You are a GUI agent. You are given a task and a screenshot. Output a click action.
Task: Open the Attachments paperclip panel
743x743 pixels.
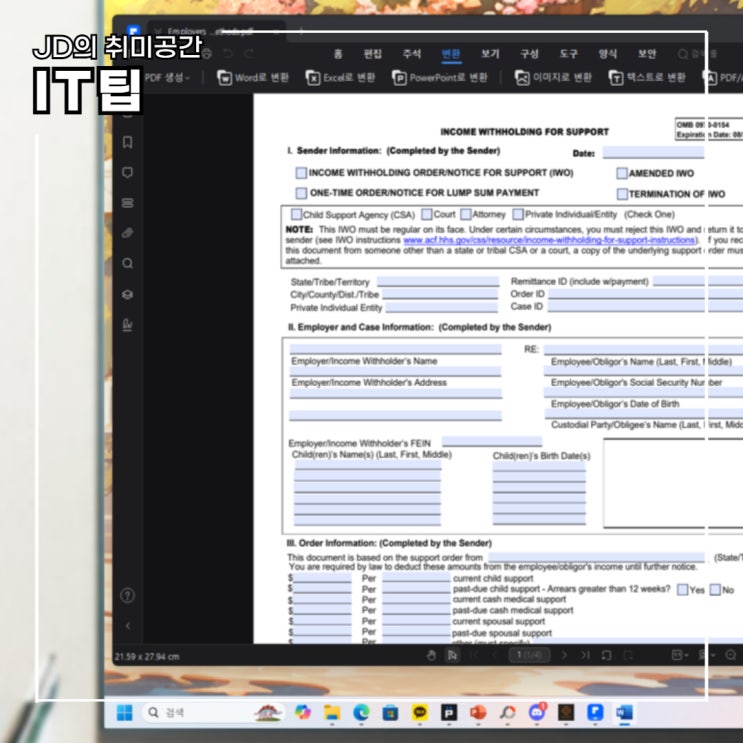click(x=127, y=233)
